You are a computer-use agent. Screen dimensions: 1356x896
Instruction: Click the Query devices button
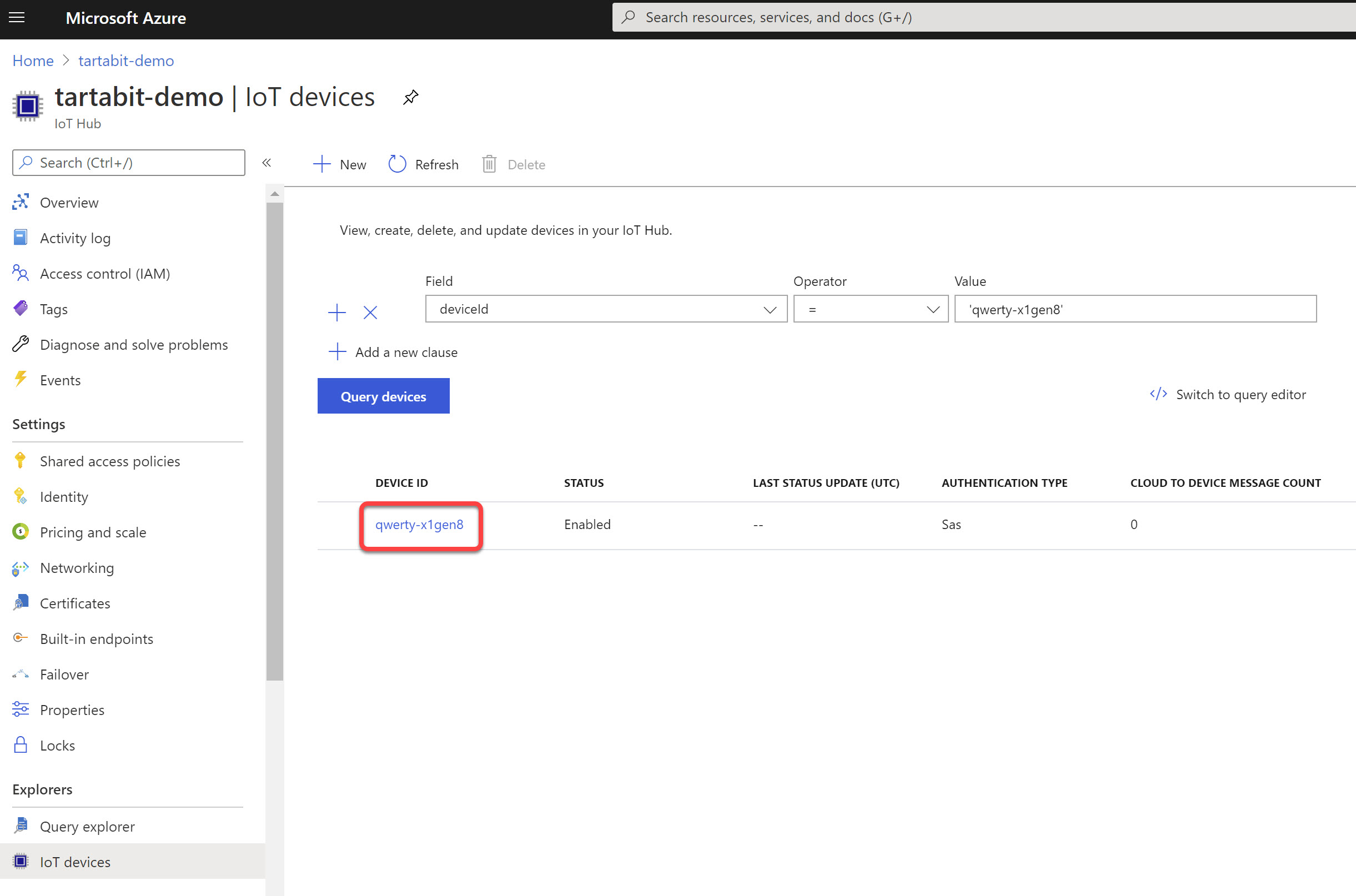coord(384,396)
